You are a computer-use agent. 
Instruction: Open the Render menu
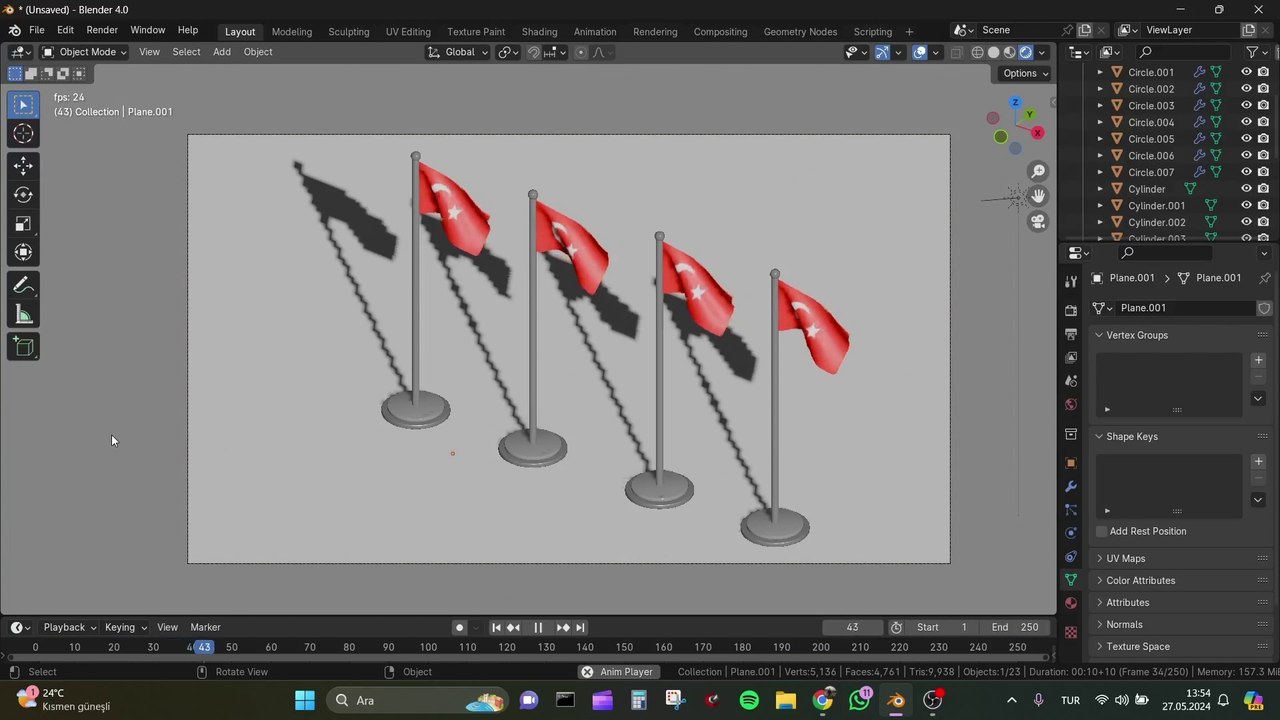(102, 30)
